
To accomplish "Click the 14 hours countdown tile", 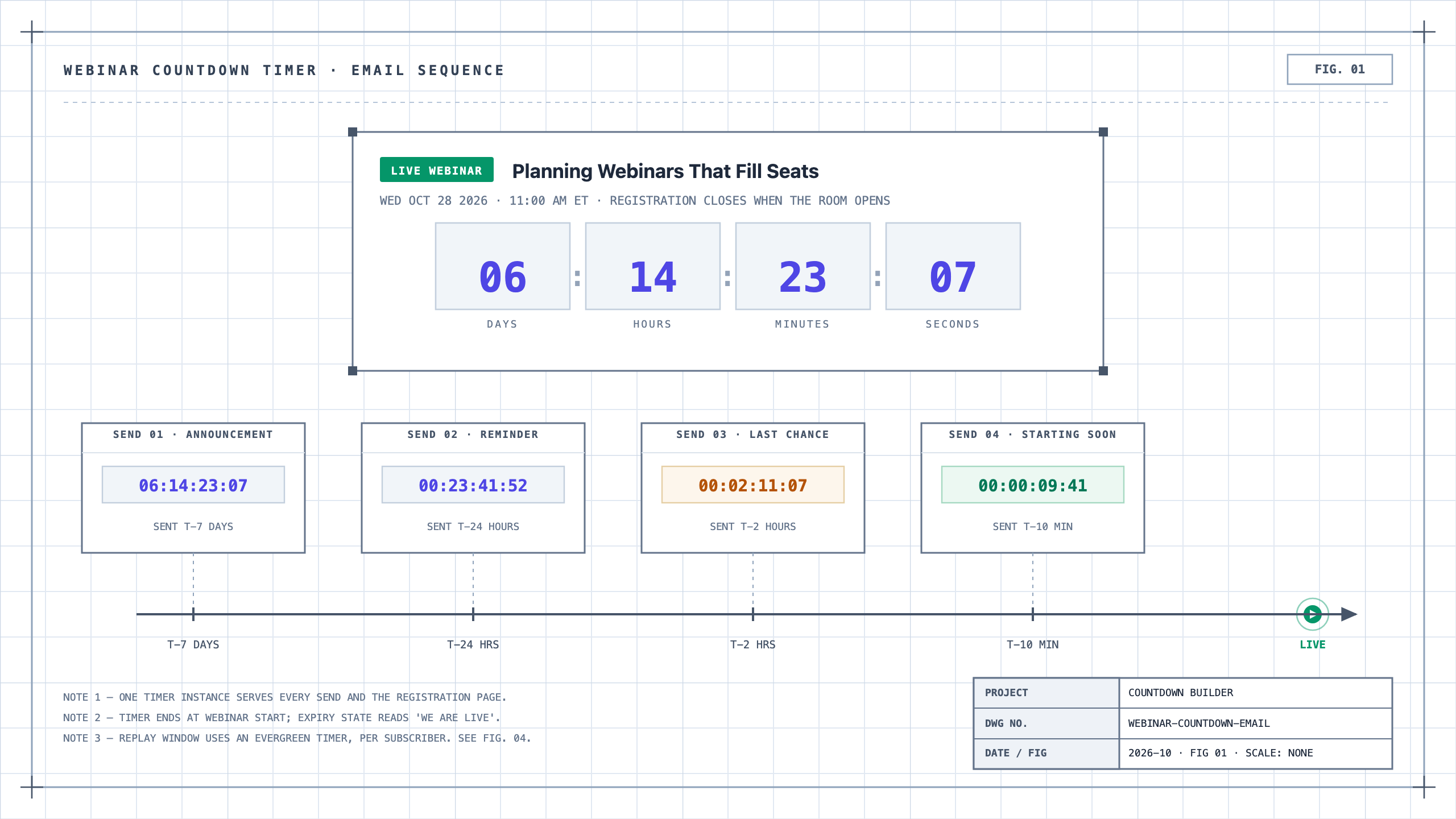I will coord(653,266).
